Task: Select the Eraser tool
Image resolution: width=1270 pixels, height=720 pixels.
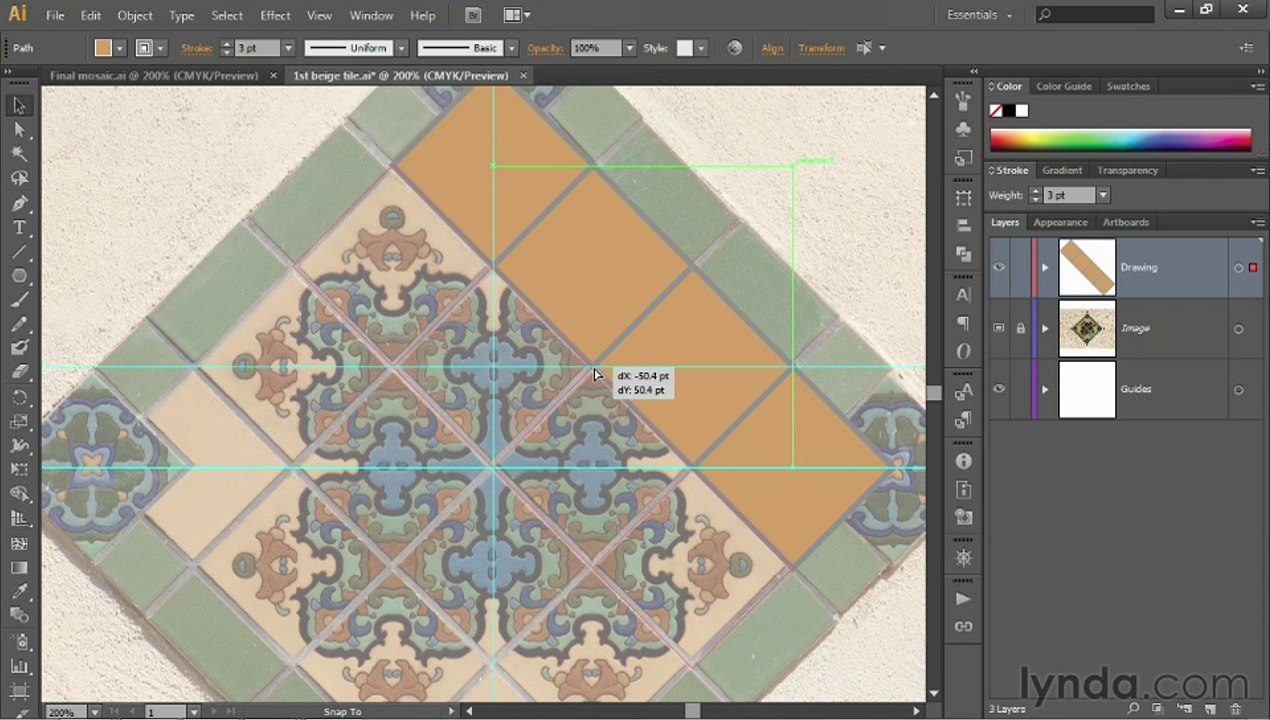Action: click(x=19, y=372)
